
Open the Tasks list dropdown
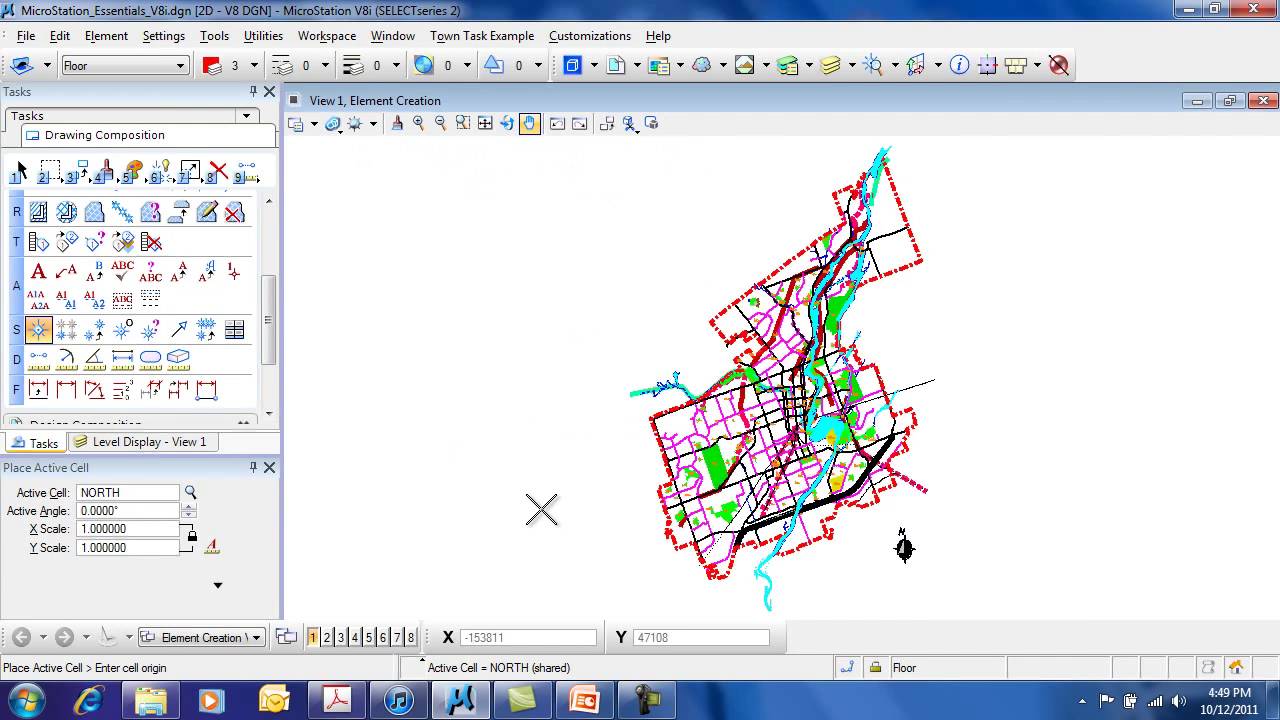point(246,116)
